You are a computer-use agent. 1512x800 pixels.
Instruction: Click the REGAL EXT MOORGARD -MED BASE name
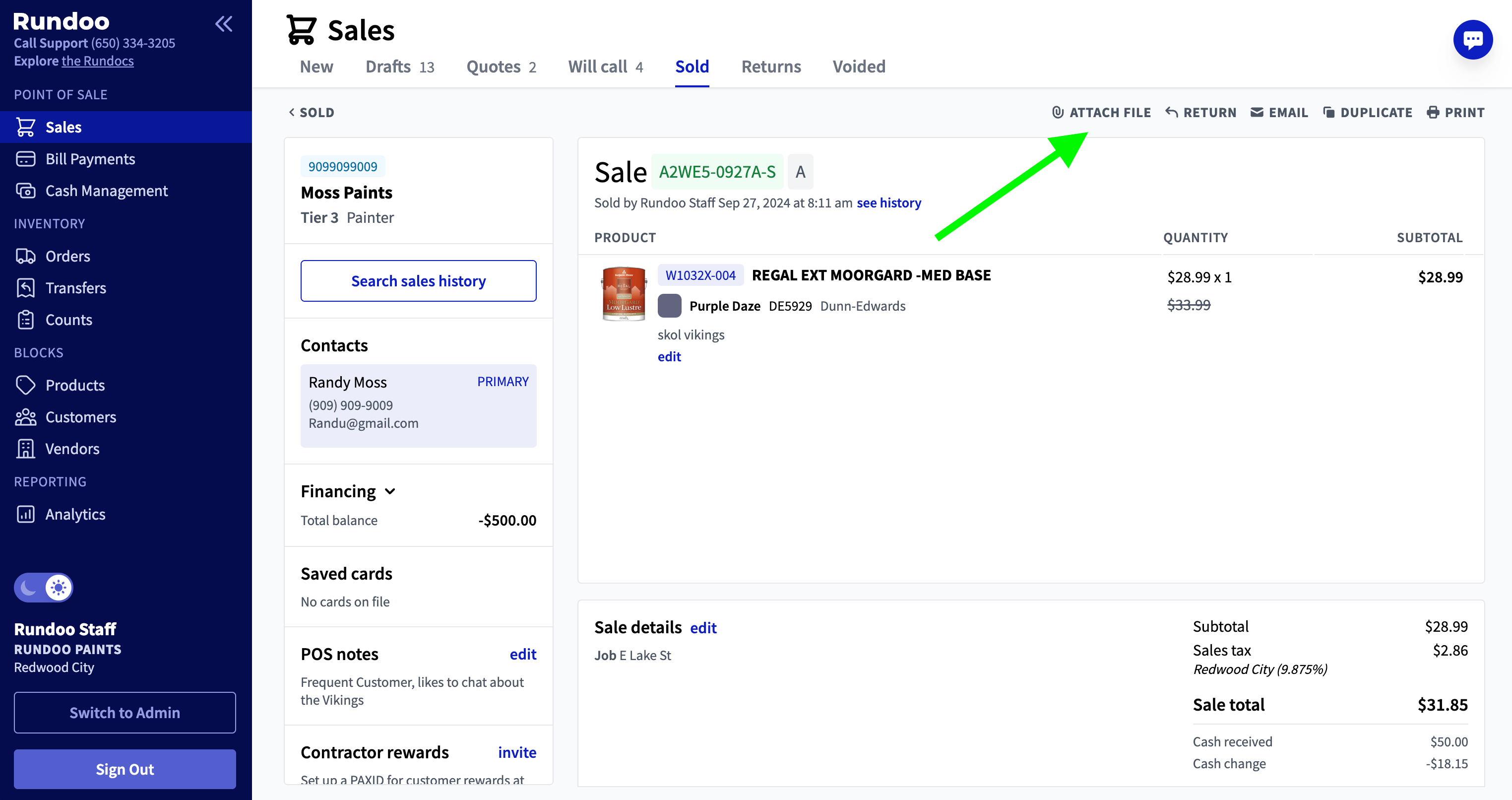click(871, 275)
